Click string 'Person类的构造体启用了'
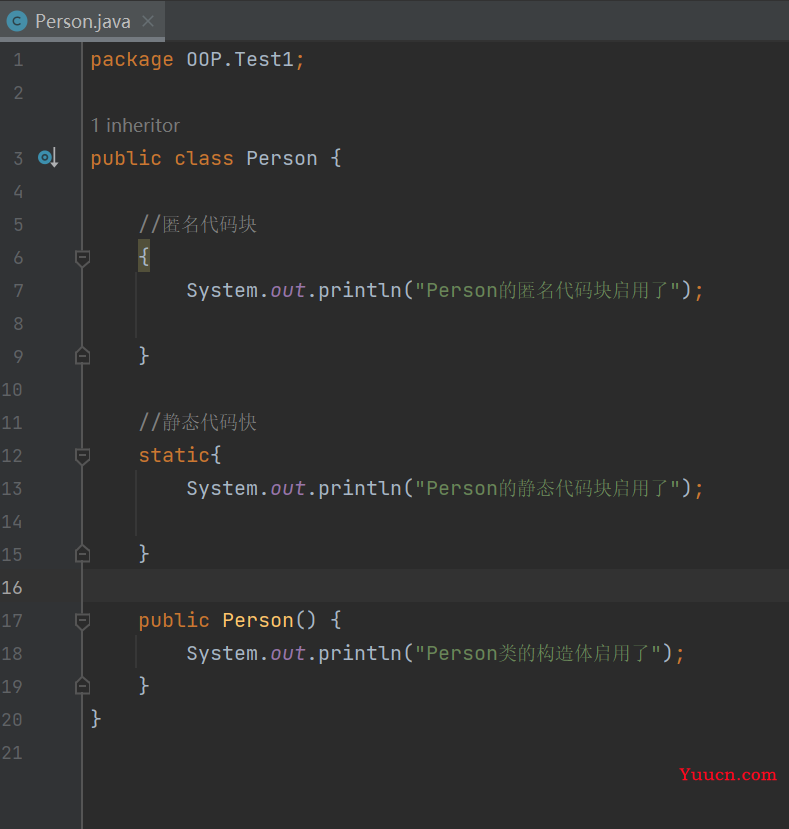Screen dimensions: 789x829 click(537, 653)
